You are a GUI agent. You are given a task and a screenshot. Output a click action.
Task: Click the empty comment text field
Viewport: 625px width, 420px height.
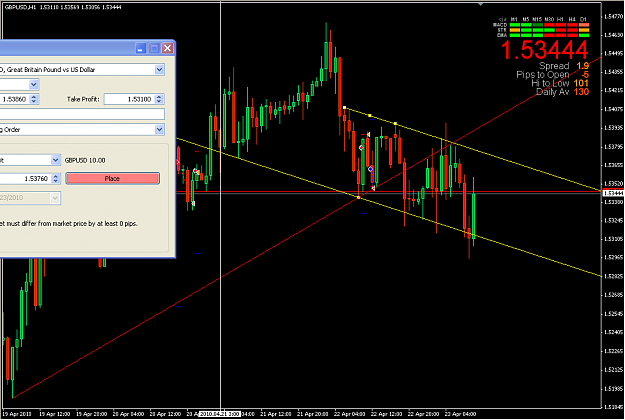click(82, 114)
